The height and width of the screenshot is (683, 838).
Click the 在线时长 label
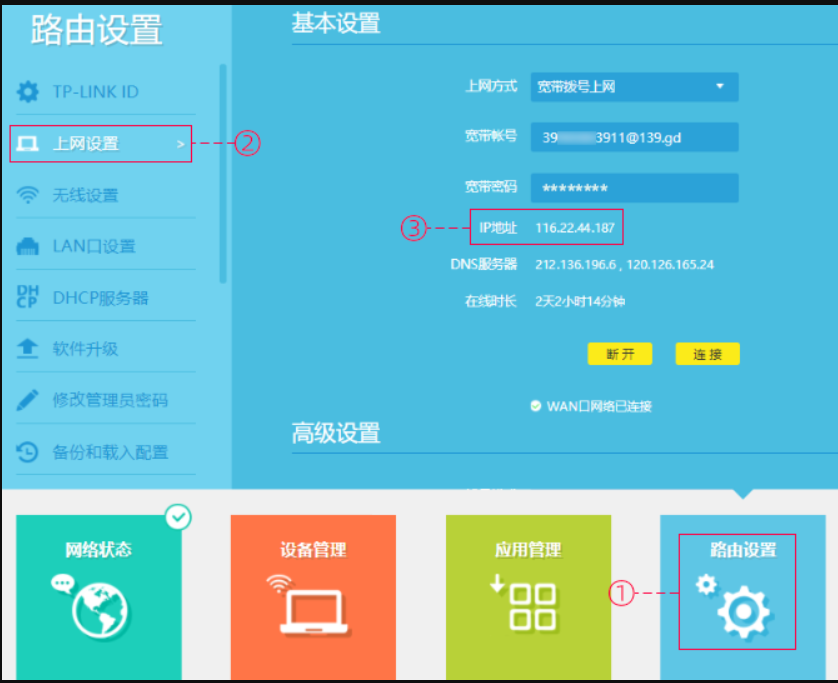491,301
